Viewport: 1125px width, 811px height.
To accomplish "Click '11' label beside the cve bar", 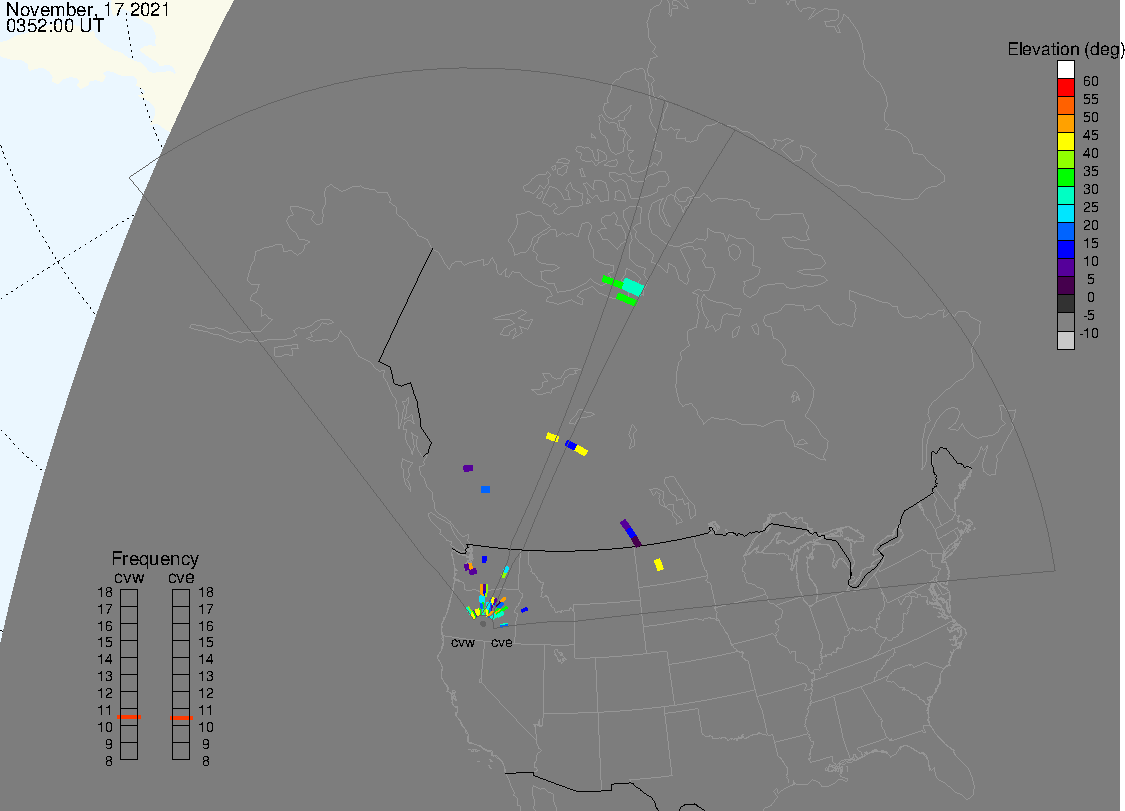I will pyautogui.click(x=206, y=710).
